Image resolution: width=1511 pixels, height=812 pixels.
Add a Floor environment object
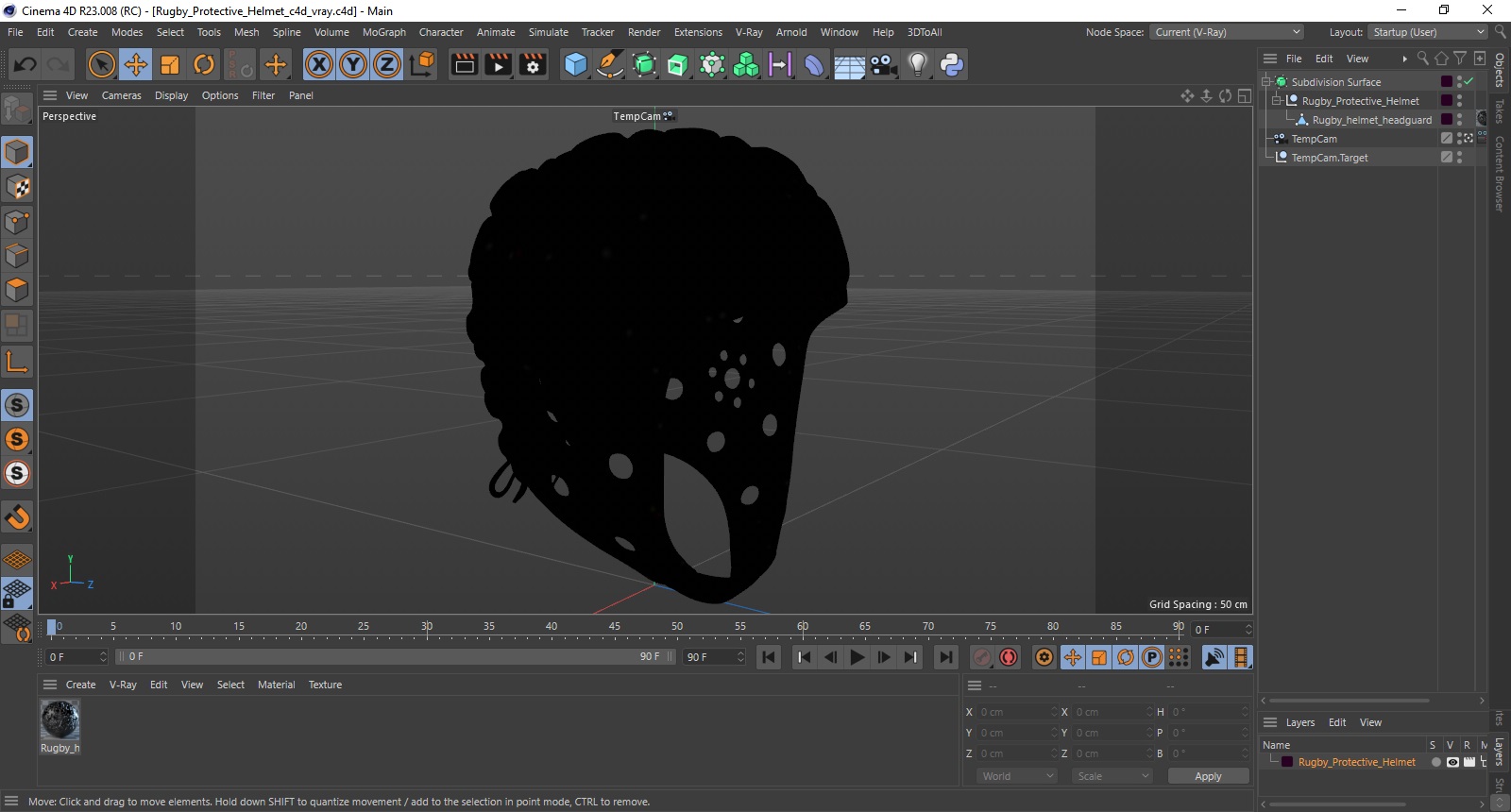(x=849, y=64)
